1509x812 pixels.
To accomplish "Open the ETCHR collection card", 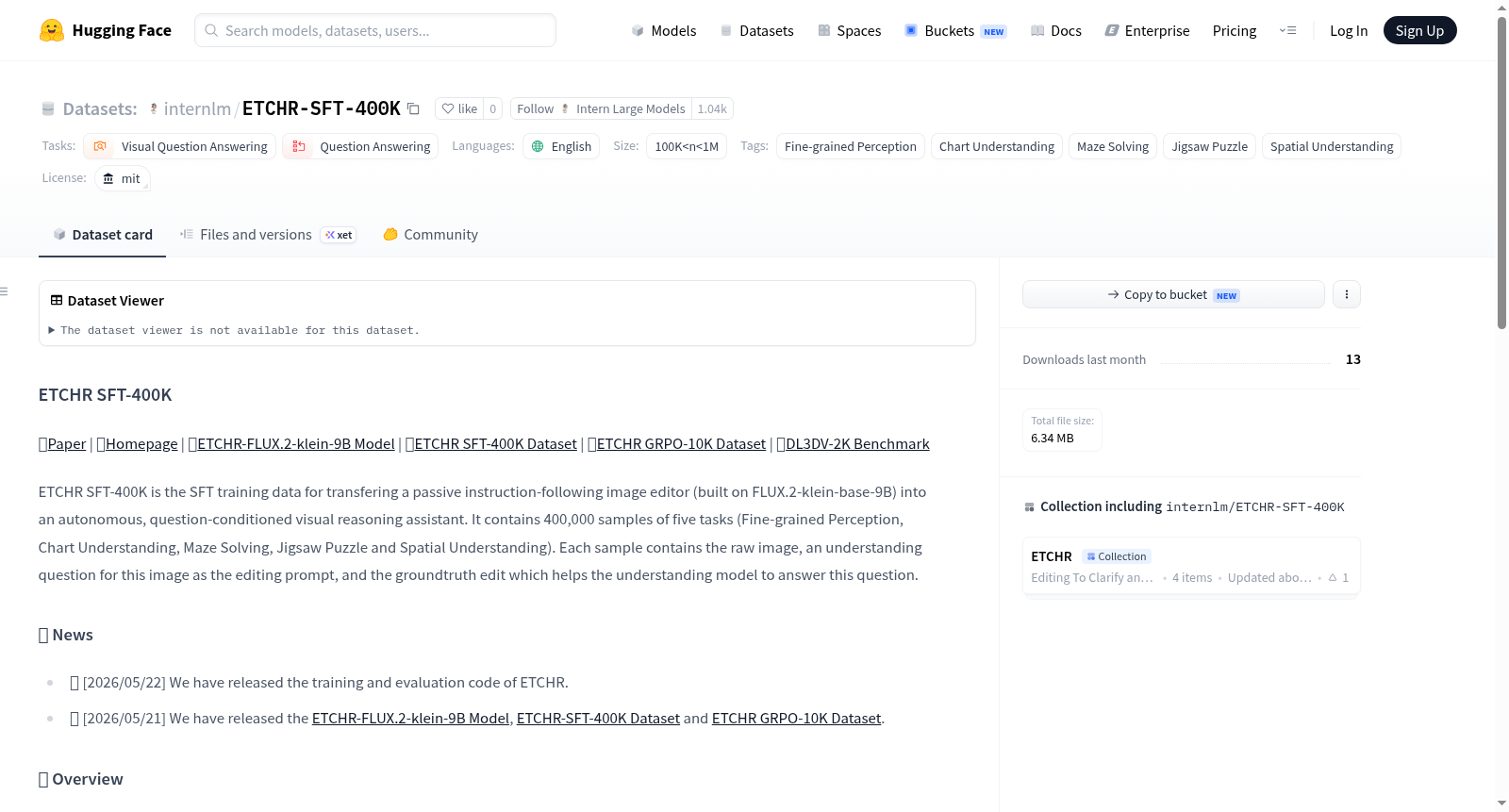I will click(1191, 566).
